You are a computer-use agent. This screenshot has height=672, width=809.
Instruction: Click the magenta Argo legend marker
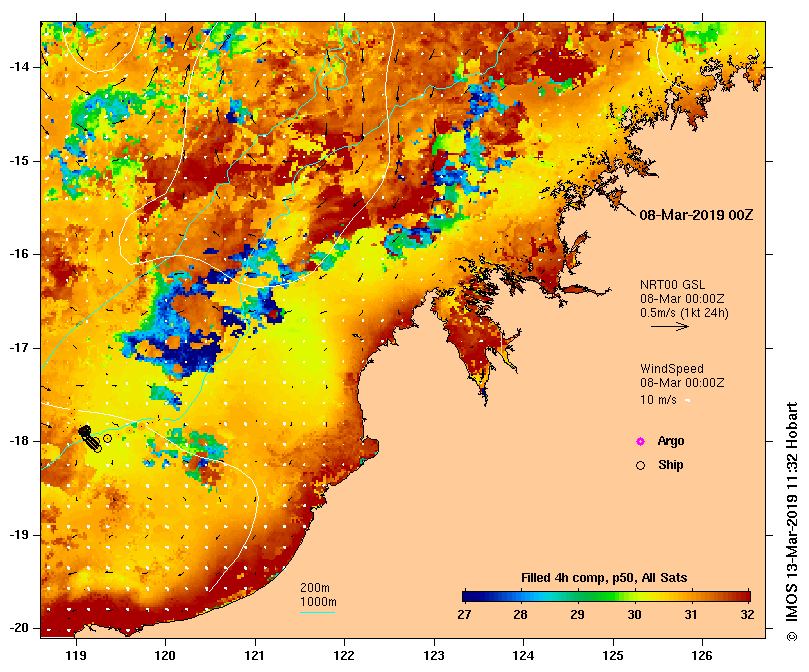640,441
